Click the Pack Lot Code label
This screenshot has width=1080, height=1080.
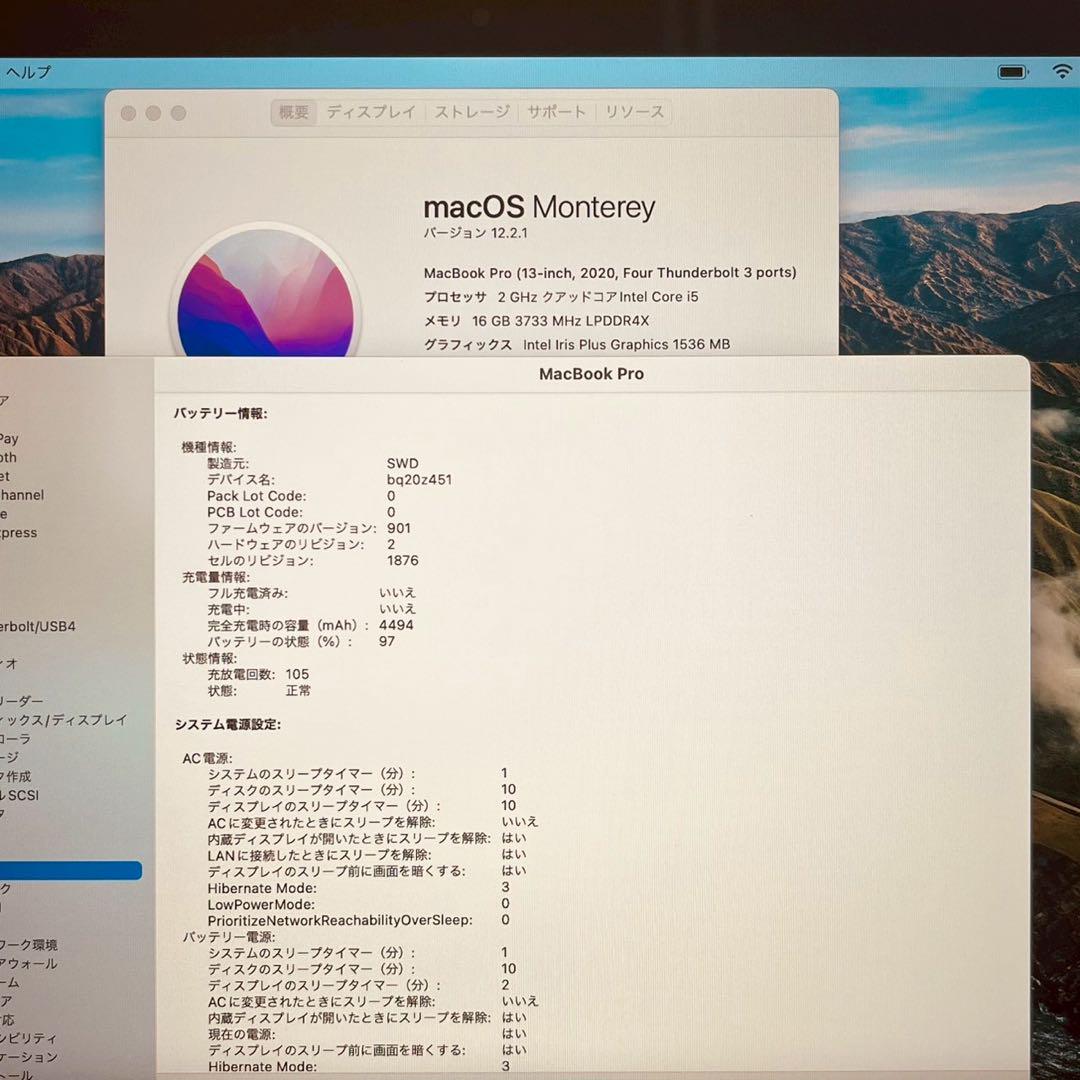coord(256,496)
